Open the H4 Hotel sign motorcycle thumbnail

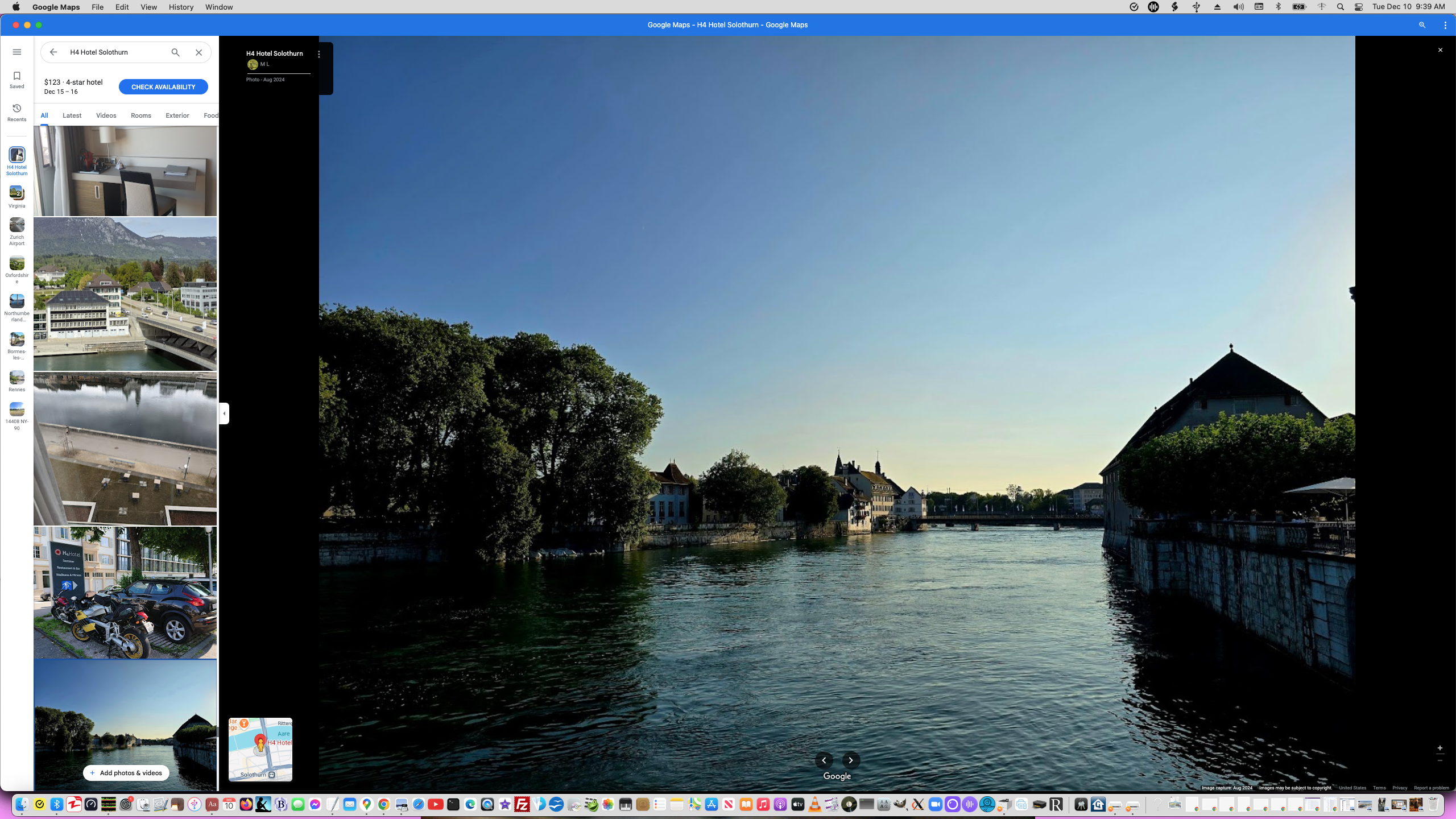125,592
